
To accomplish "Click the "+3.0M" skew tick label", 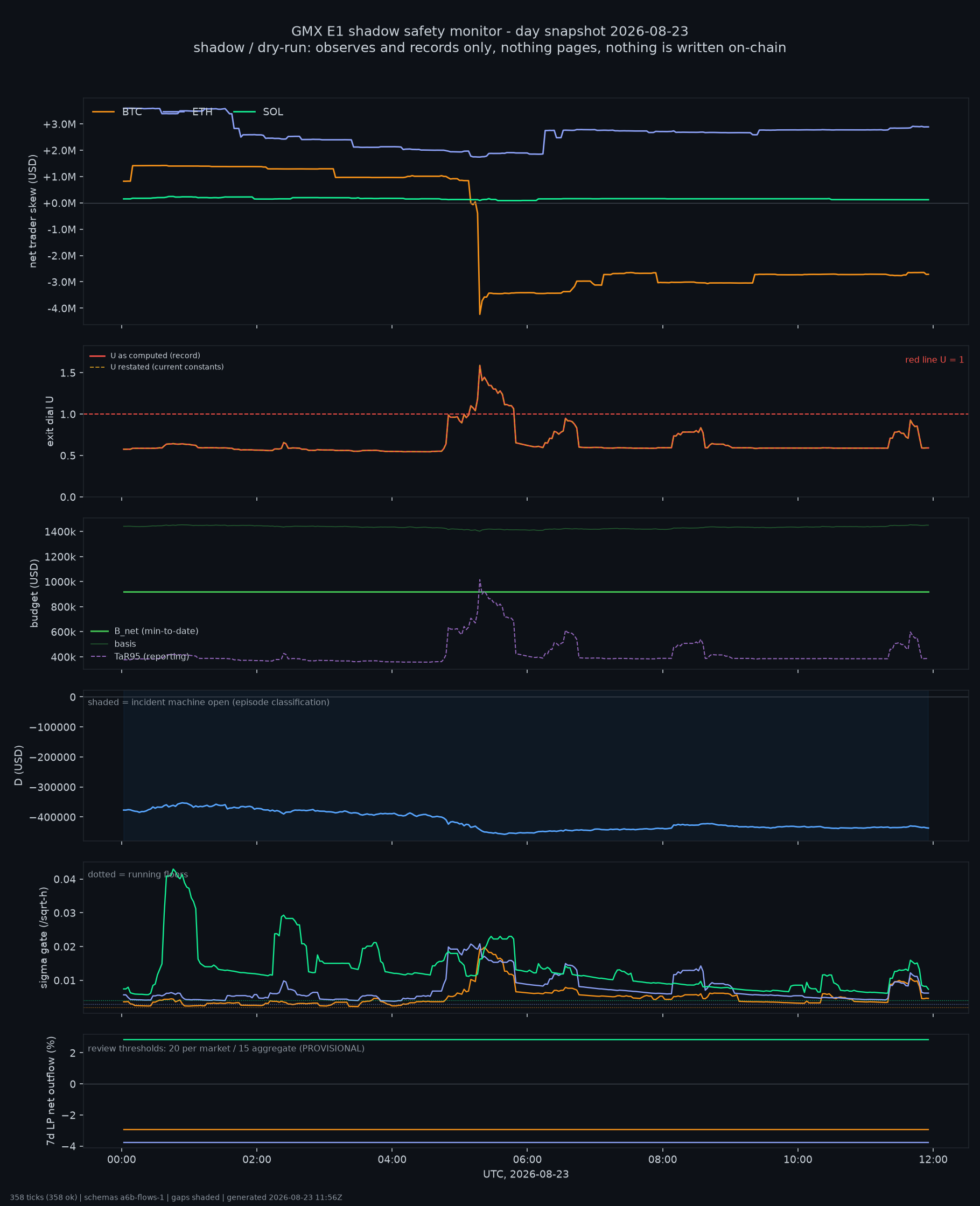I will (59, 124).
